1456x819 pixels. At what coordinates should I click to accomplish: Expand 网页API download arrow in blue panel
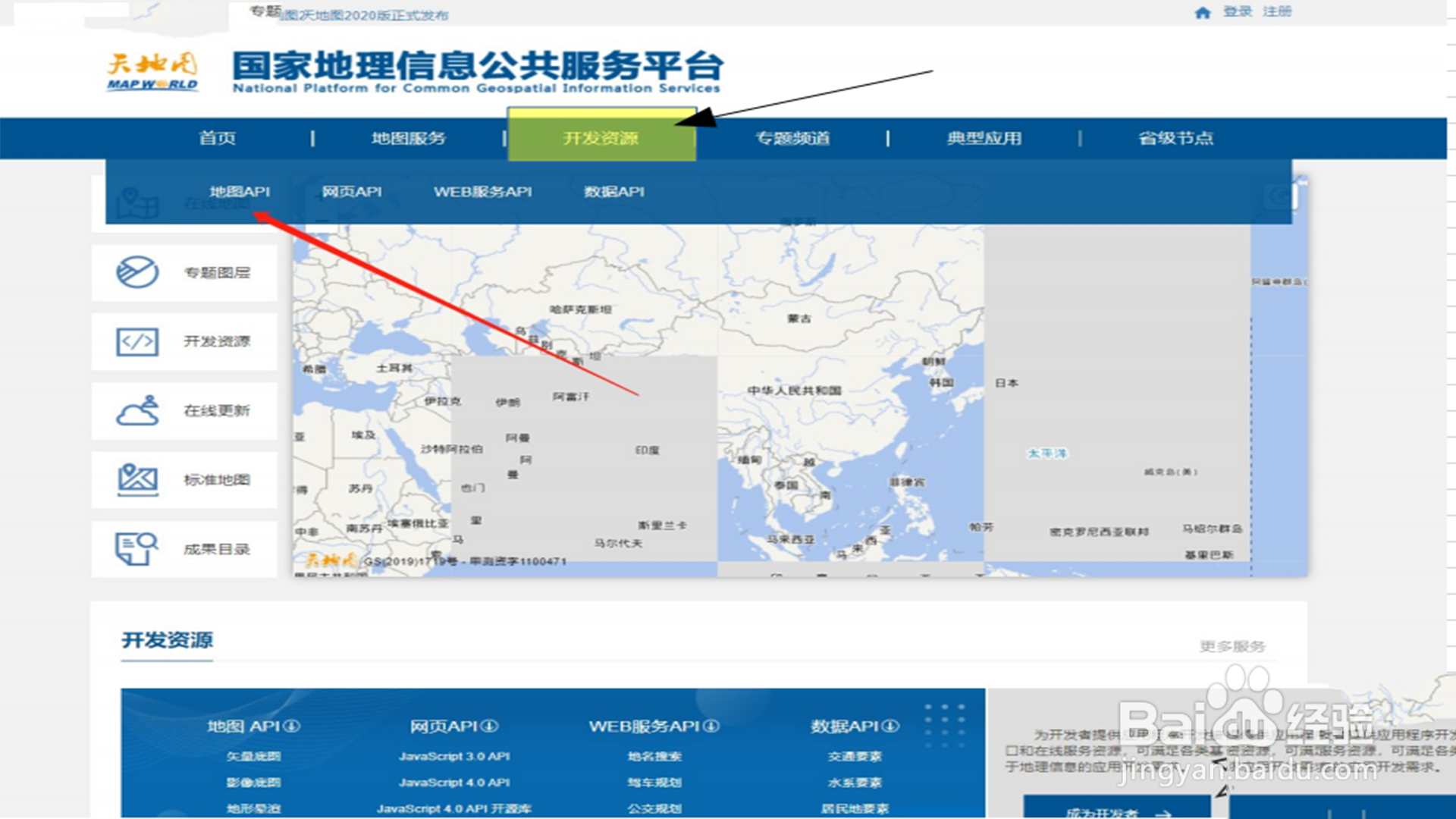pyautogui.click(x=490, y=726)
